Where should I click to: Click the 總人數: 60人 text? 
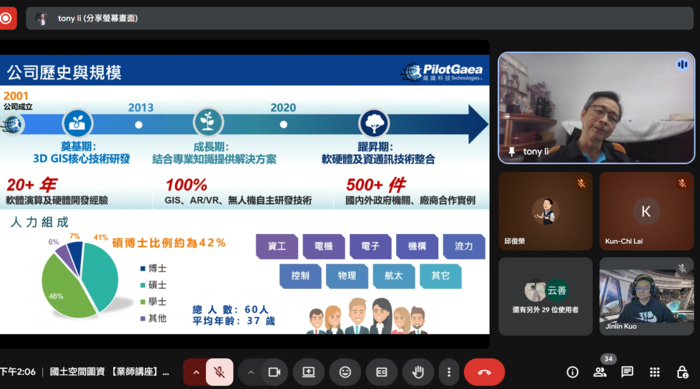coord(230,310)
